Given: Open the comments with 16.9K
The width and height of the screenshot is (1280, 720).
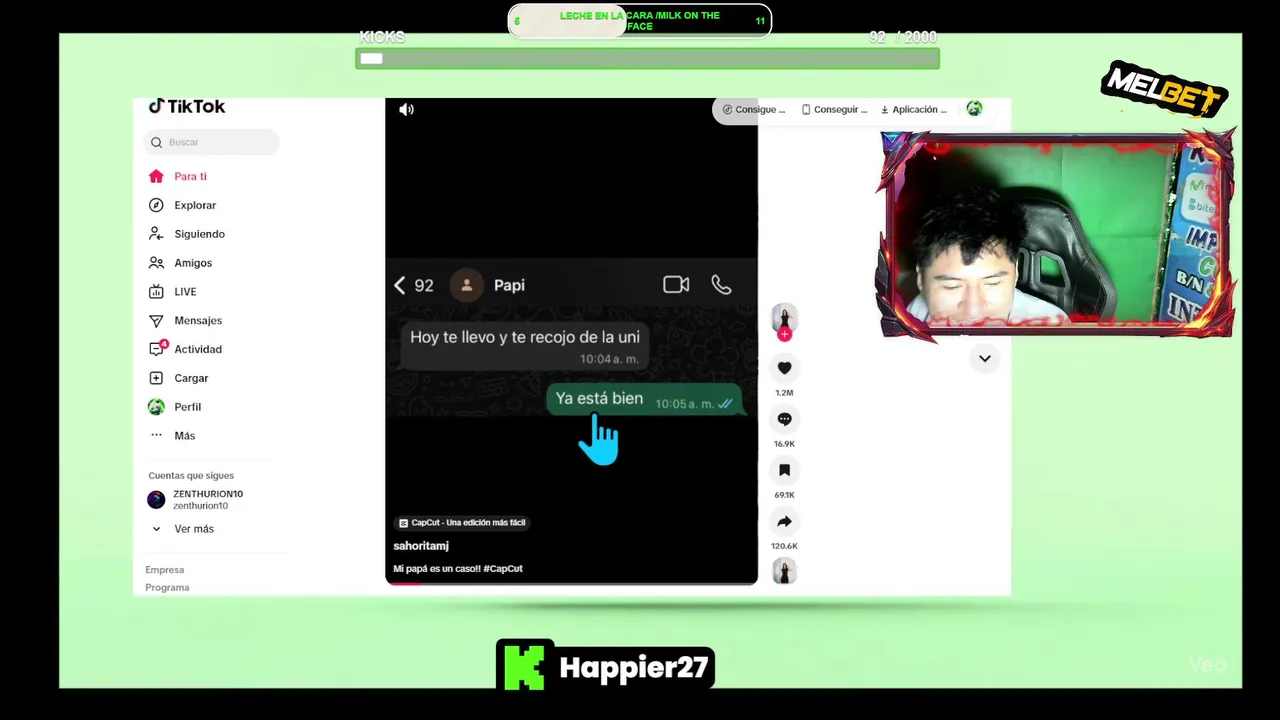Looking at the screenshot, I should click(784, 419).
